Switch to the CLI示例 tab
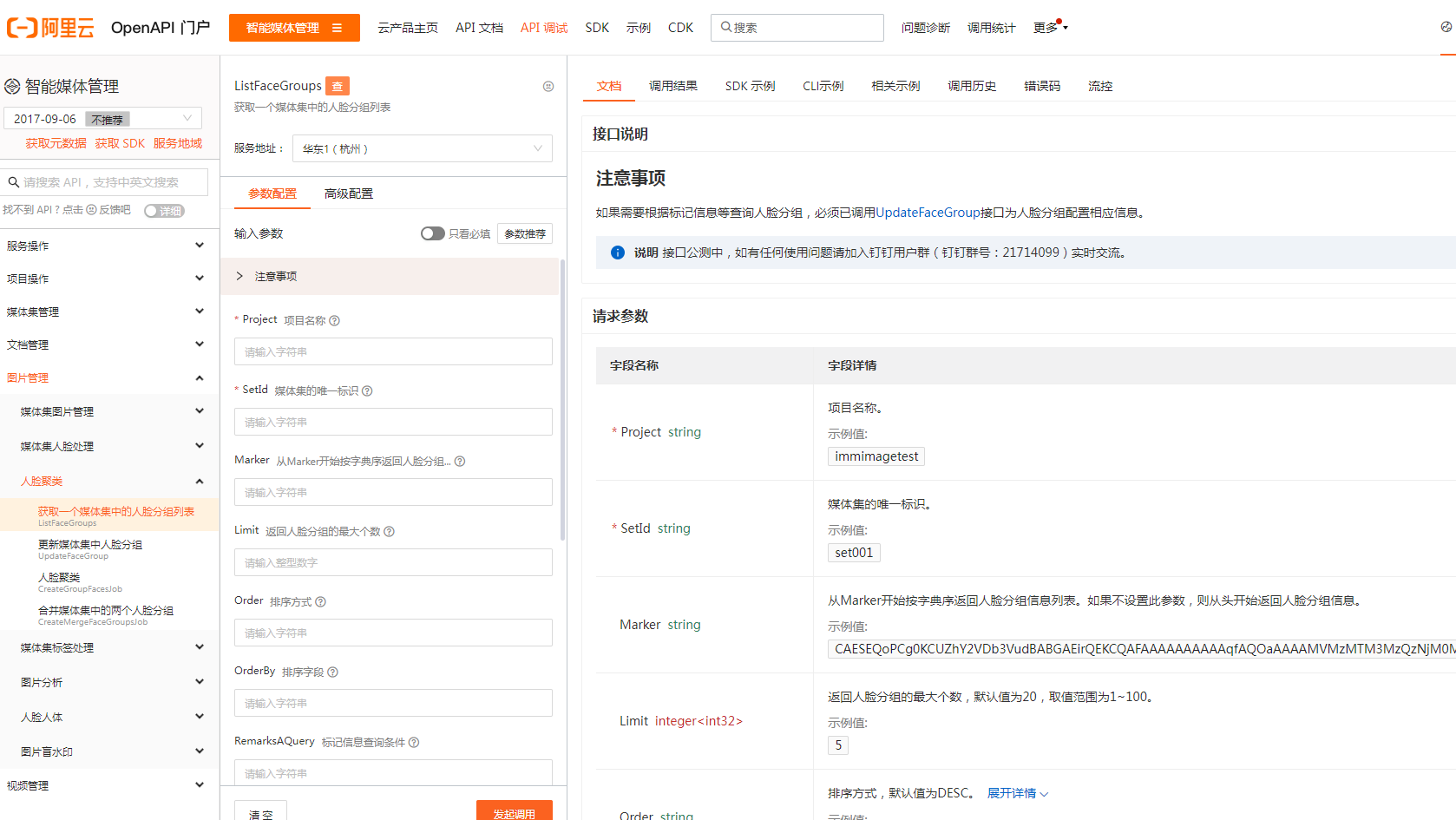This screenshot has height=820, width=1456. tap(823, 86)
